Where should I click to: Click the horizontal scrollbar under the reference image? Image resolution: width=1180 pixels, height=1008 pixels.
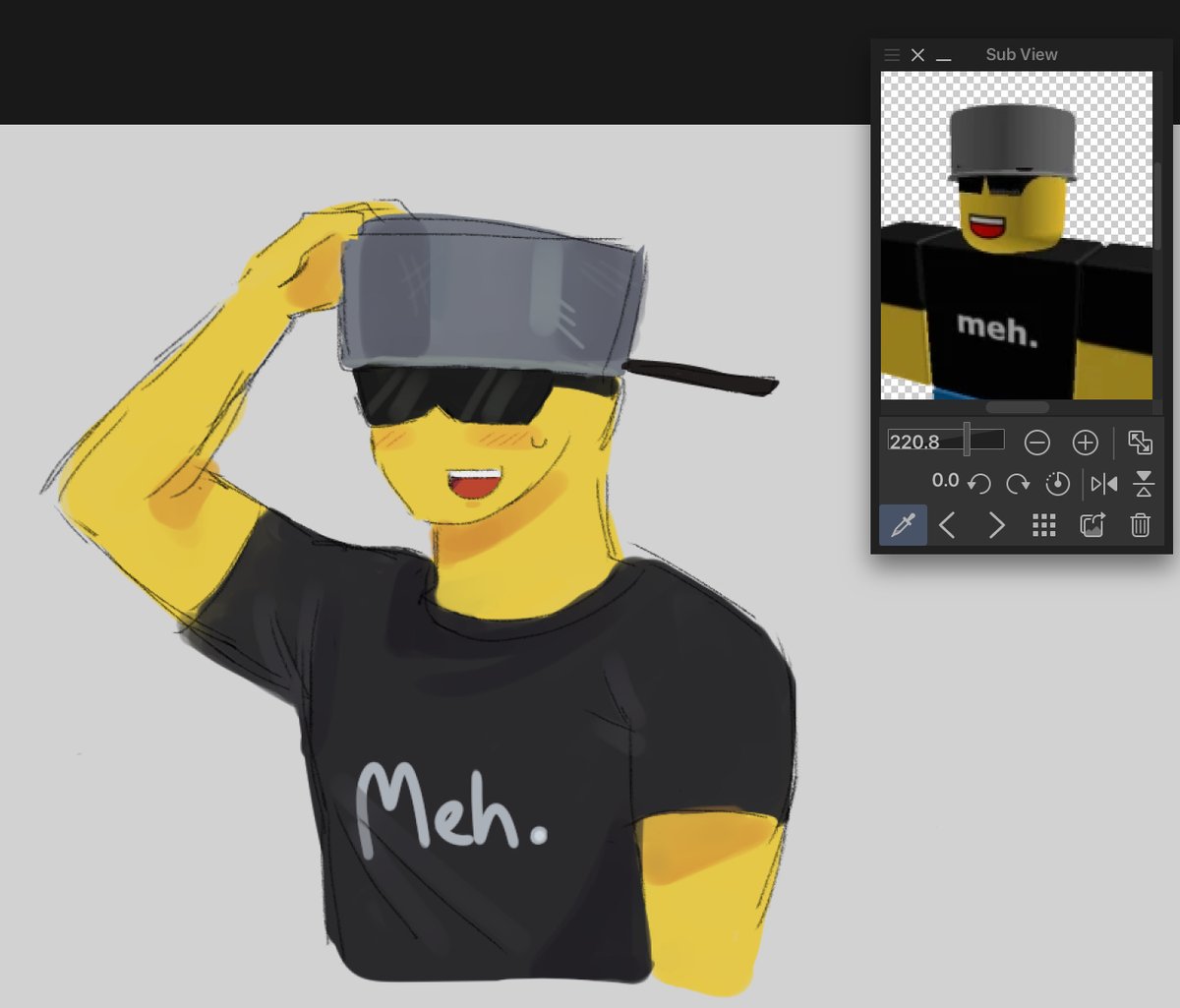1017,406
